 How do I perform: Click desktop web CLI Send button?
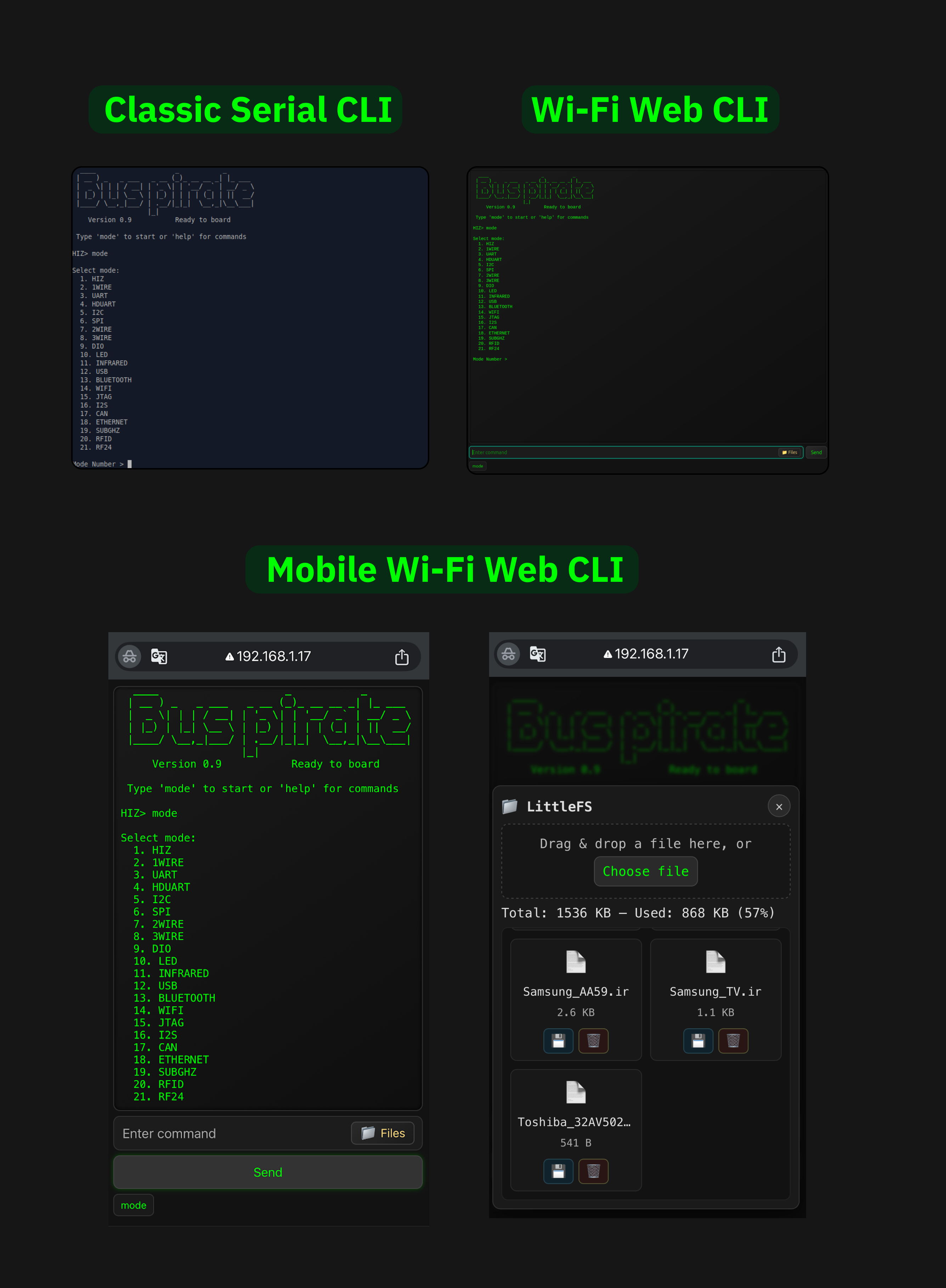pyautogui.click(x=816, y=452)
